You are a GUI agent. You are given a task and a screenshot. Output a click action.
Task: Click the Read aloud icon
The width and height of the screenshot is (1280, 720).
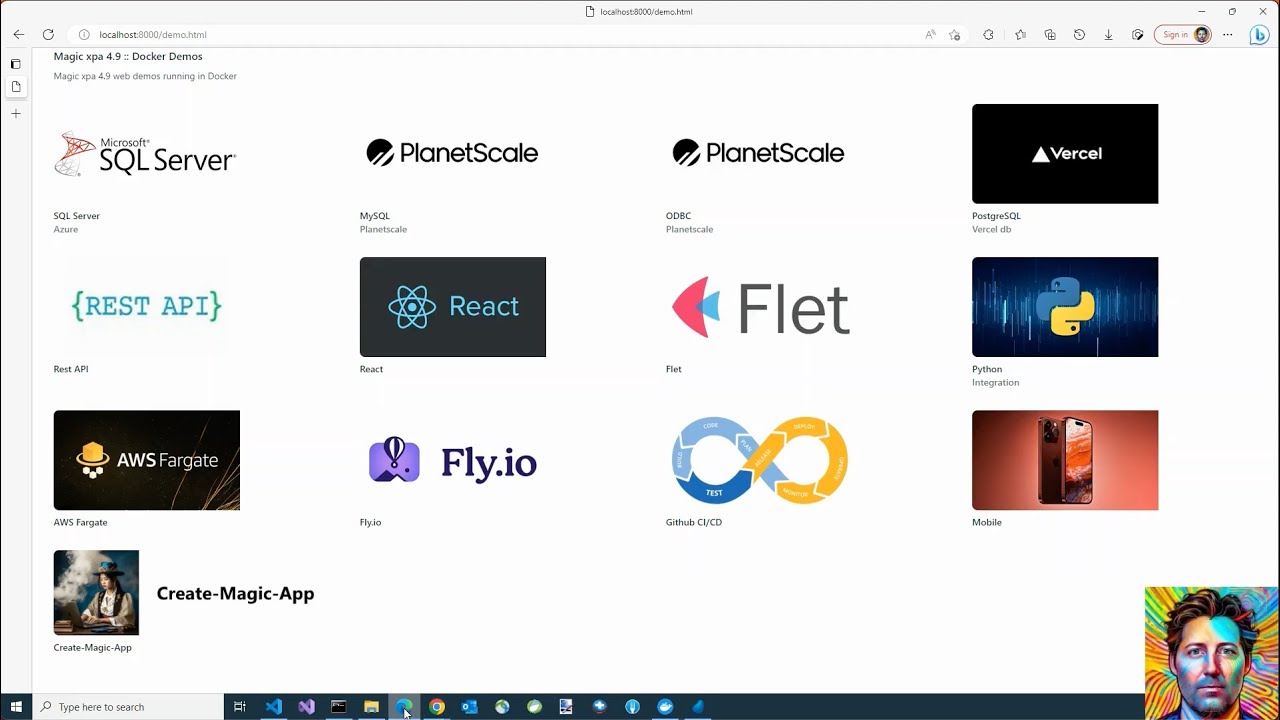coord(930,34)
